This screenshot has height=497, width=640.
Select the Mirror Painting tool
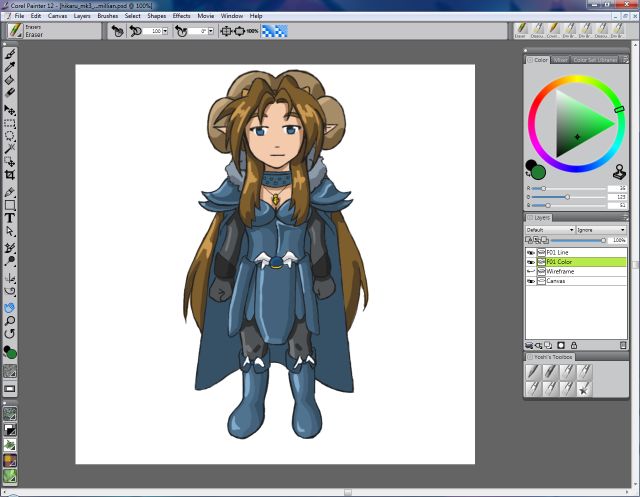coord(10,278)
